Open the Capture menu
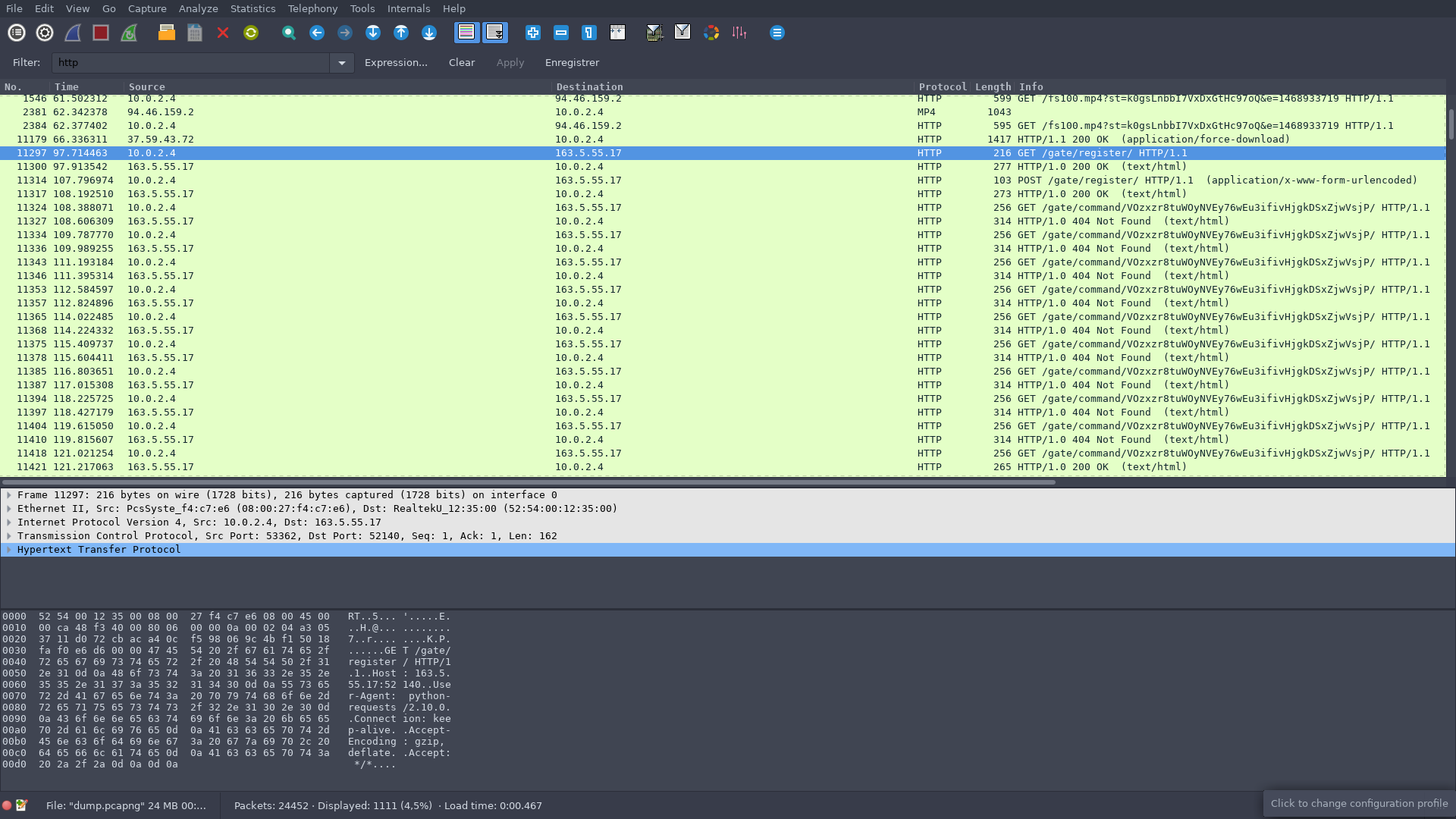The height and width of the screenshot is (819, 1456). point(147,8)
